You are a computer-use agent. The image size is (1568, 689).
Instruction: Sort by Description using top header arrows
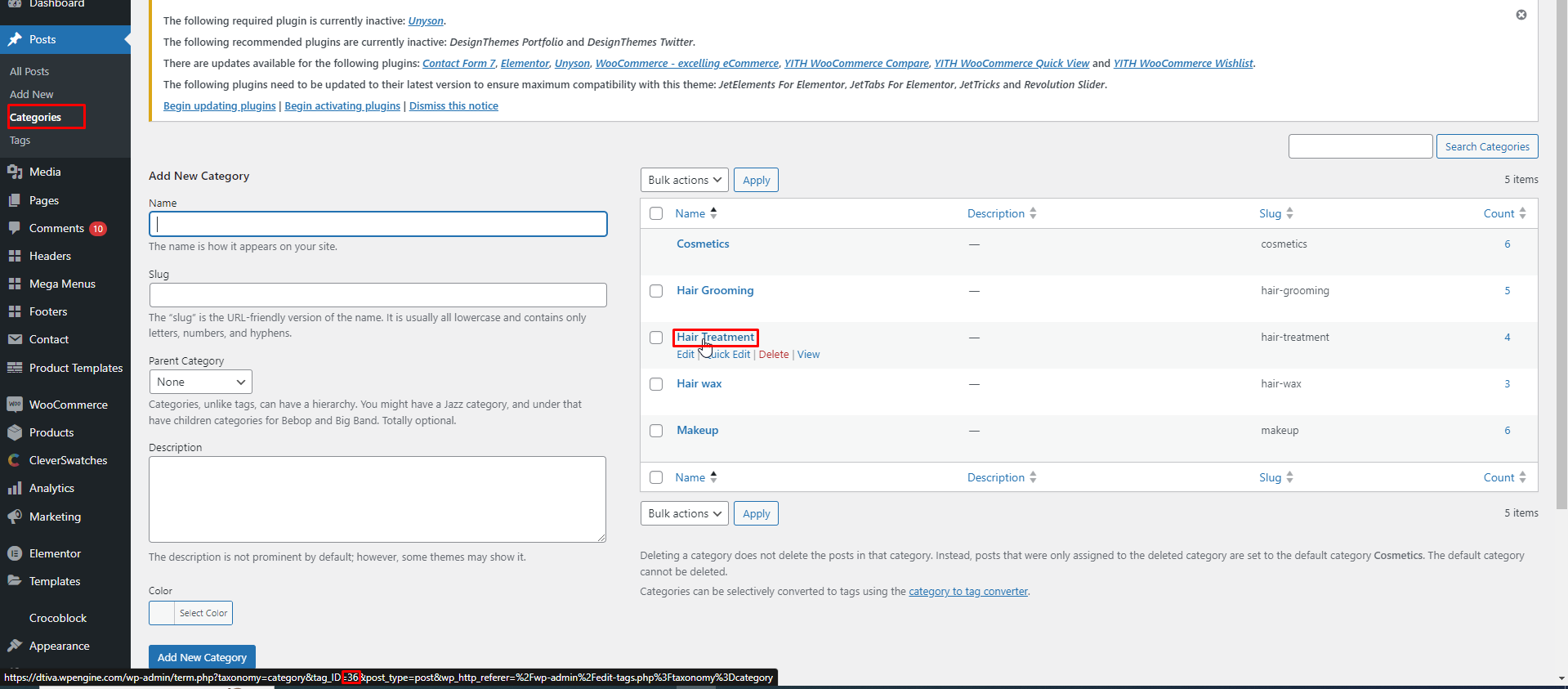point(1033,213)
